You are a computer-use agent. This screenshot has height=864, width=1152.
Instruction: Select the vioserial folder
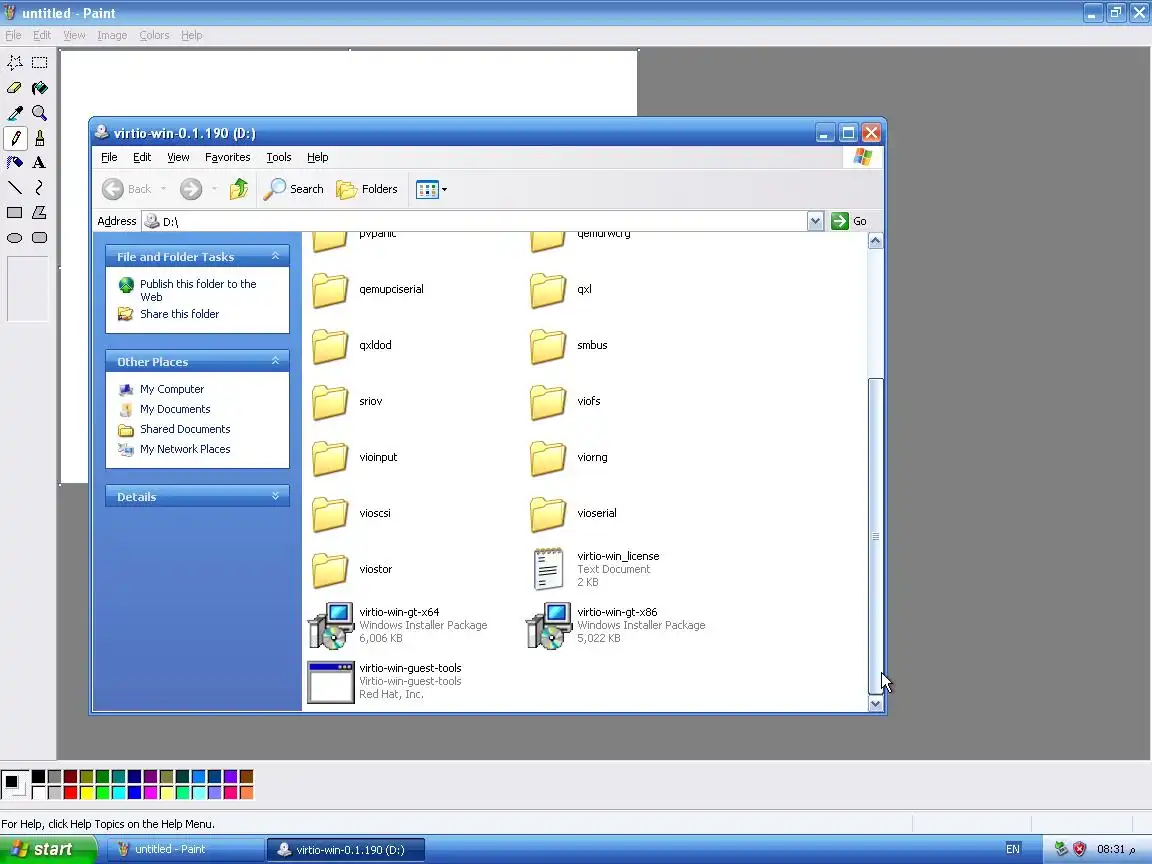click(x=572, y=513)
